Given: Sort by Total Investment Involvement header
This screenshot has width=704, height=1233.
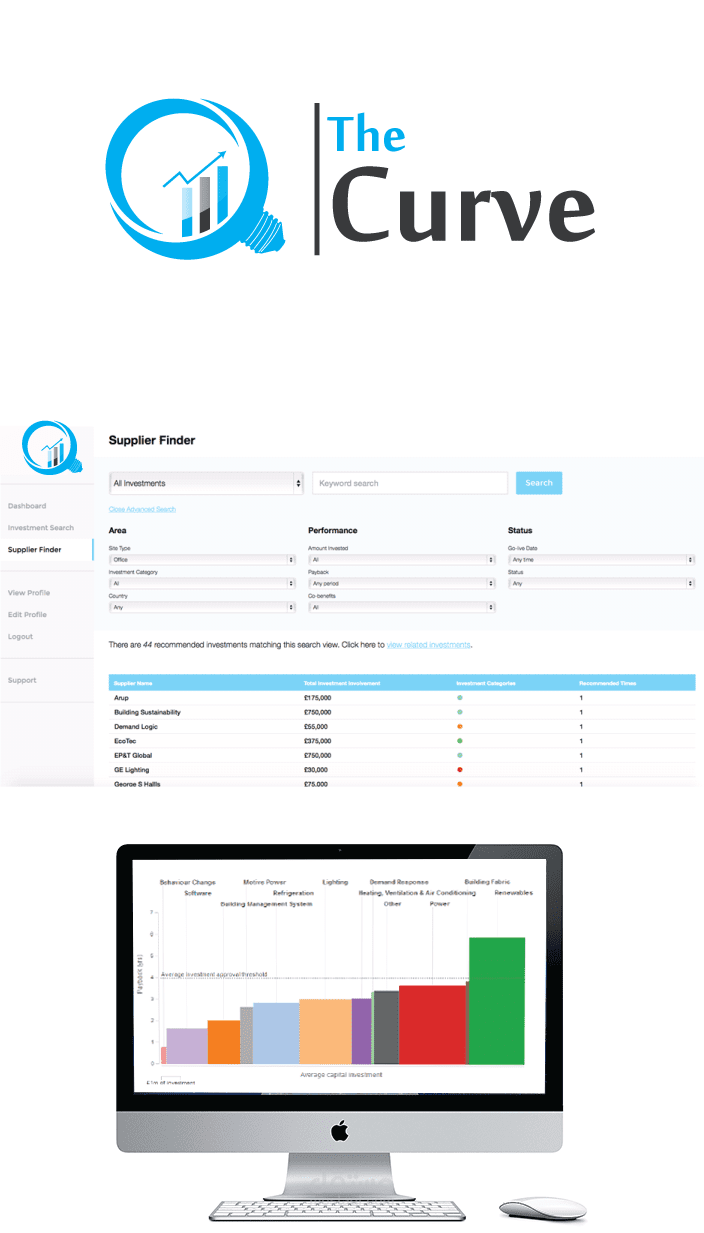Looking at the screenshot, I should click(342, 683).
